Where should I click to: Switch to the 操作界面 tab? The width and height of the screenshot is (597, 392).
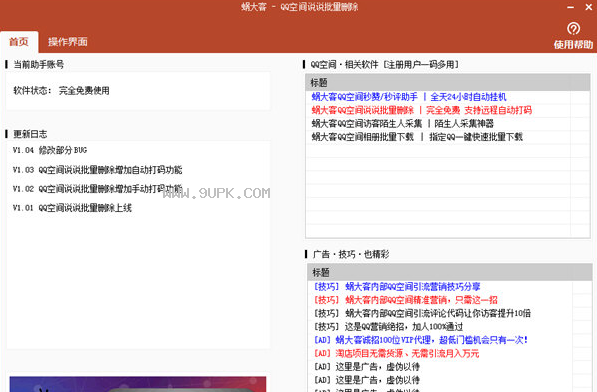point(68,42)
